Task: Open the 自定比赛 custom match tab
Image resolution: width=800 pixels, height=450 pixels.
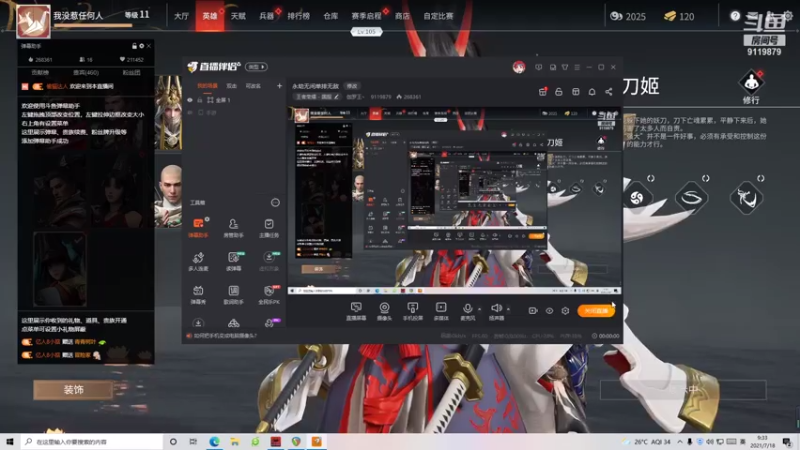Action: [438, 16]
